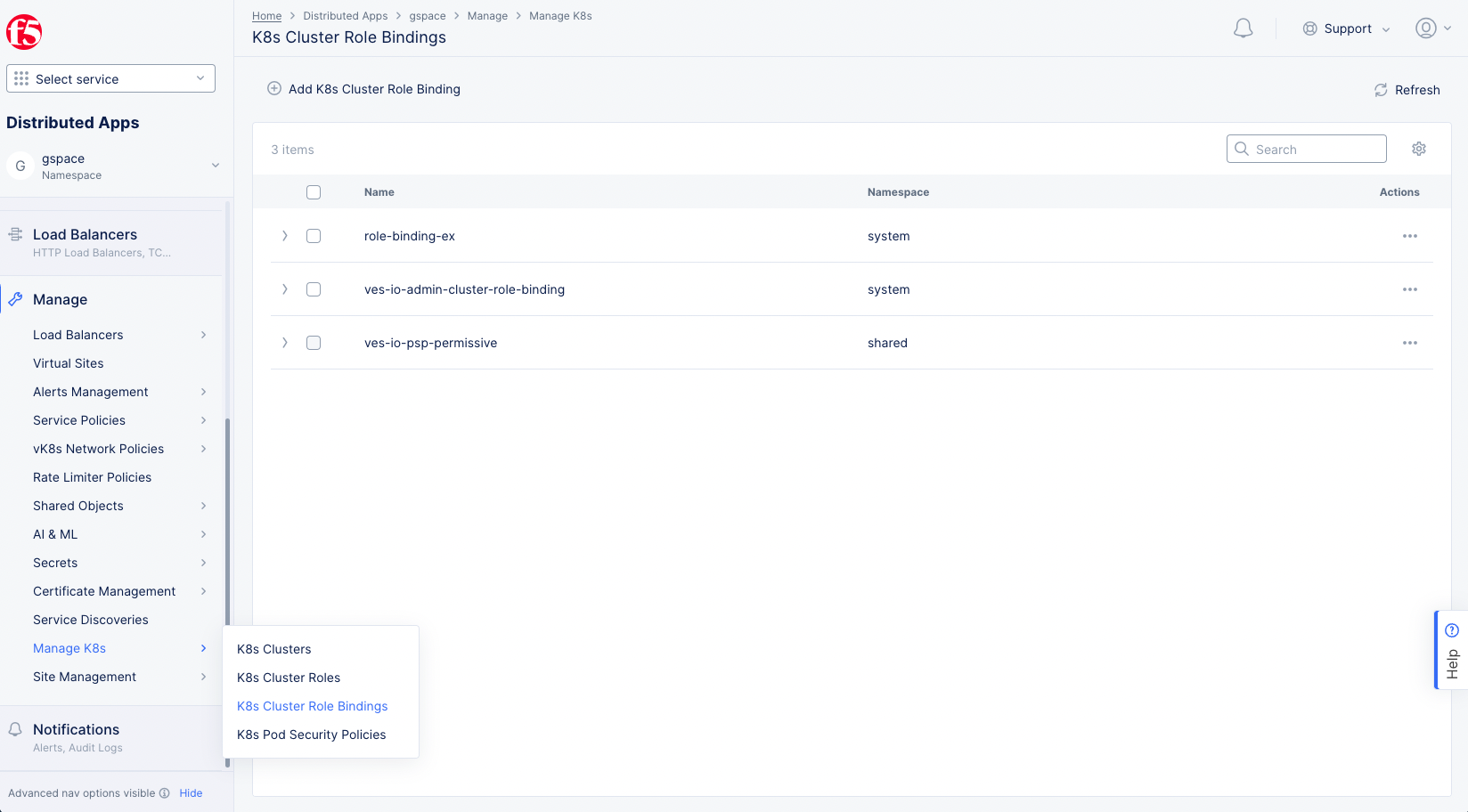Open the notifications bell

point(1243,28)
